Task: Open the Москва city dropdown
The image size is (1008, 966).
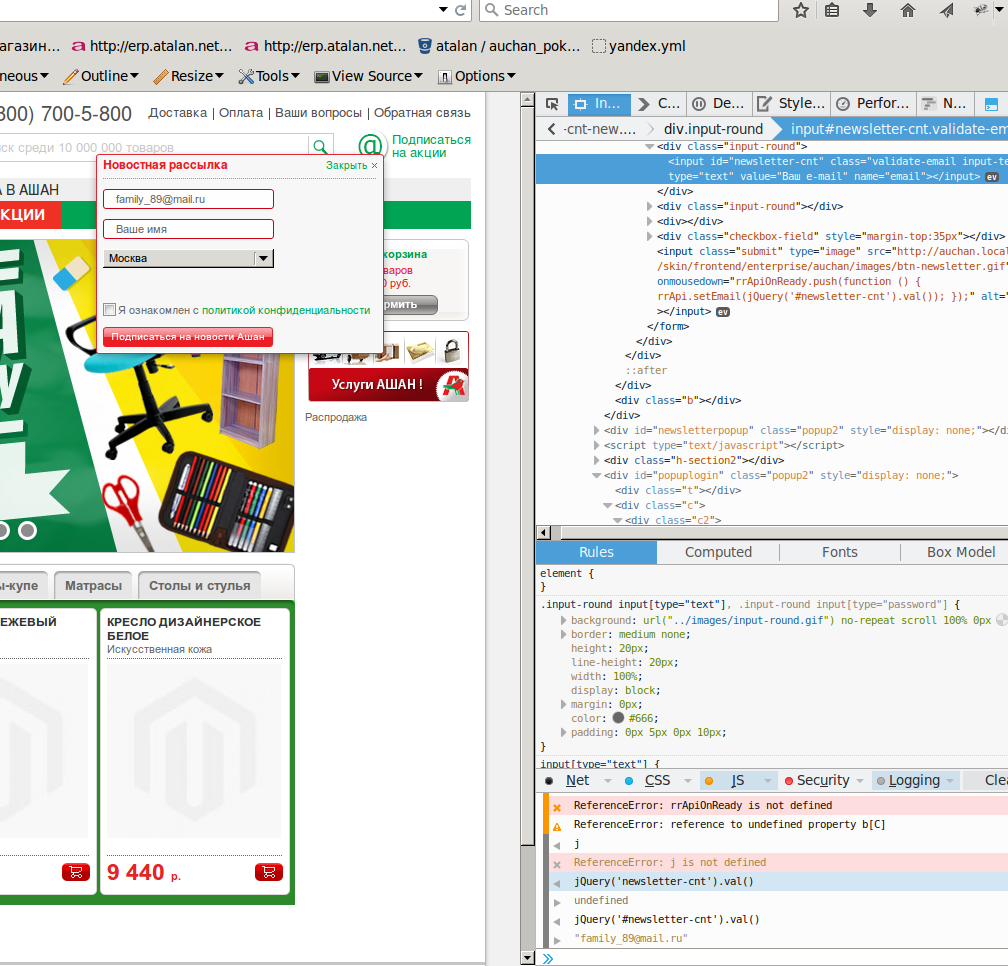Action: tap(188, 258)
